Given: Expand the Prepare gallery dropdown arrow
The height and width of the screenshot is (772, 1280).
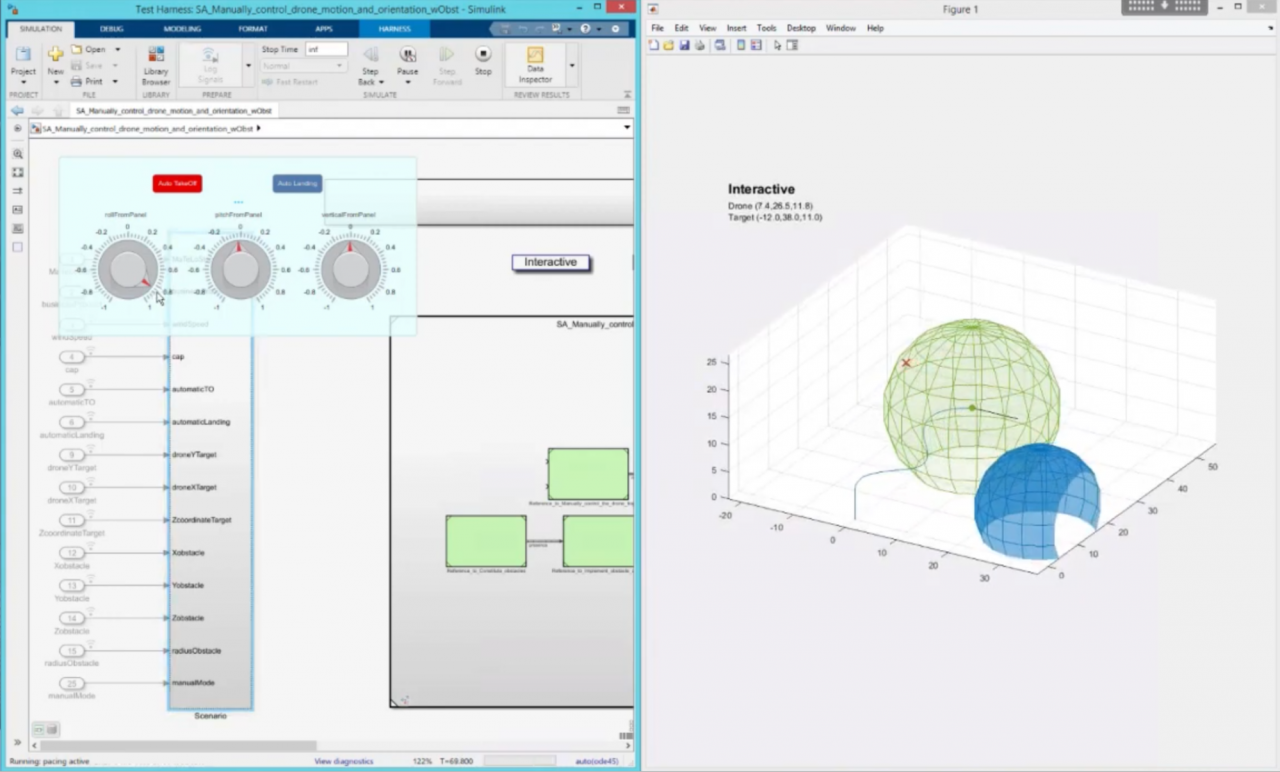Looking at the screenshot, I should tap(249, 66).
